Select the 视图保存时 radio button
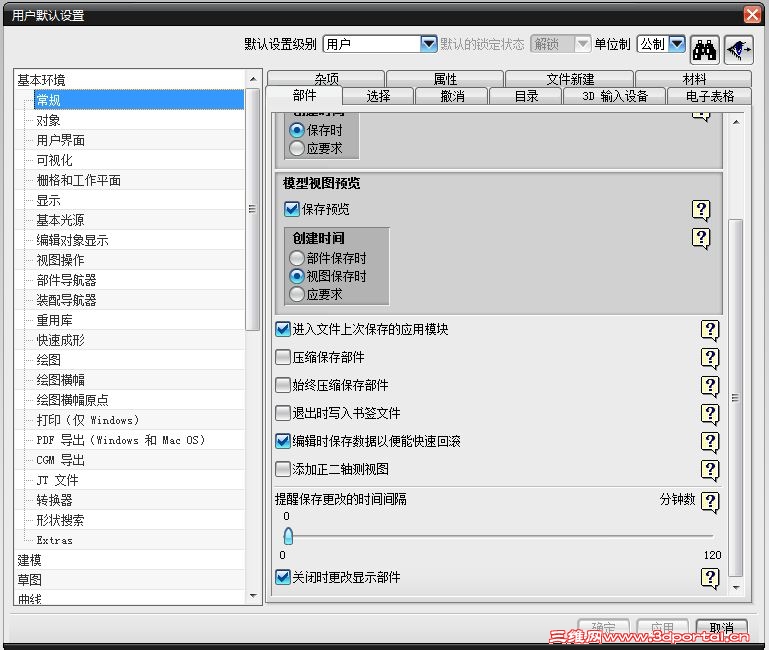The image size is (769, 650). click(297, 276)
